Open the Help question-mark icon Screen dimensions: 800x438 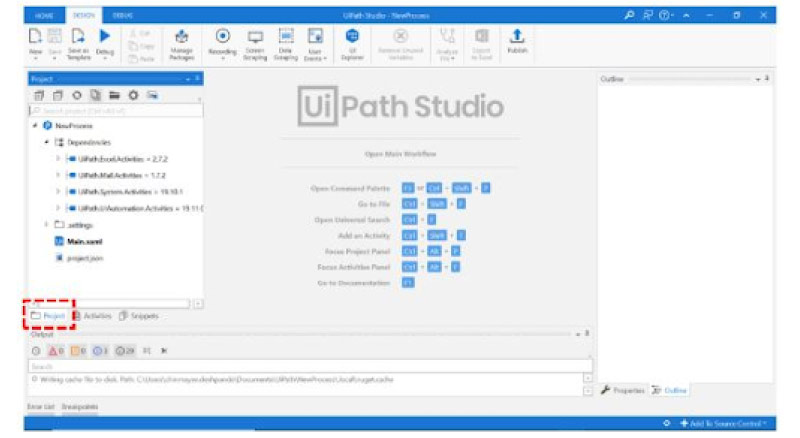point(664,15)
